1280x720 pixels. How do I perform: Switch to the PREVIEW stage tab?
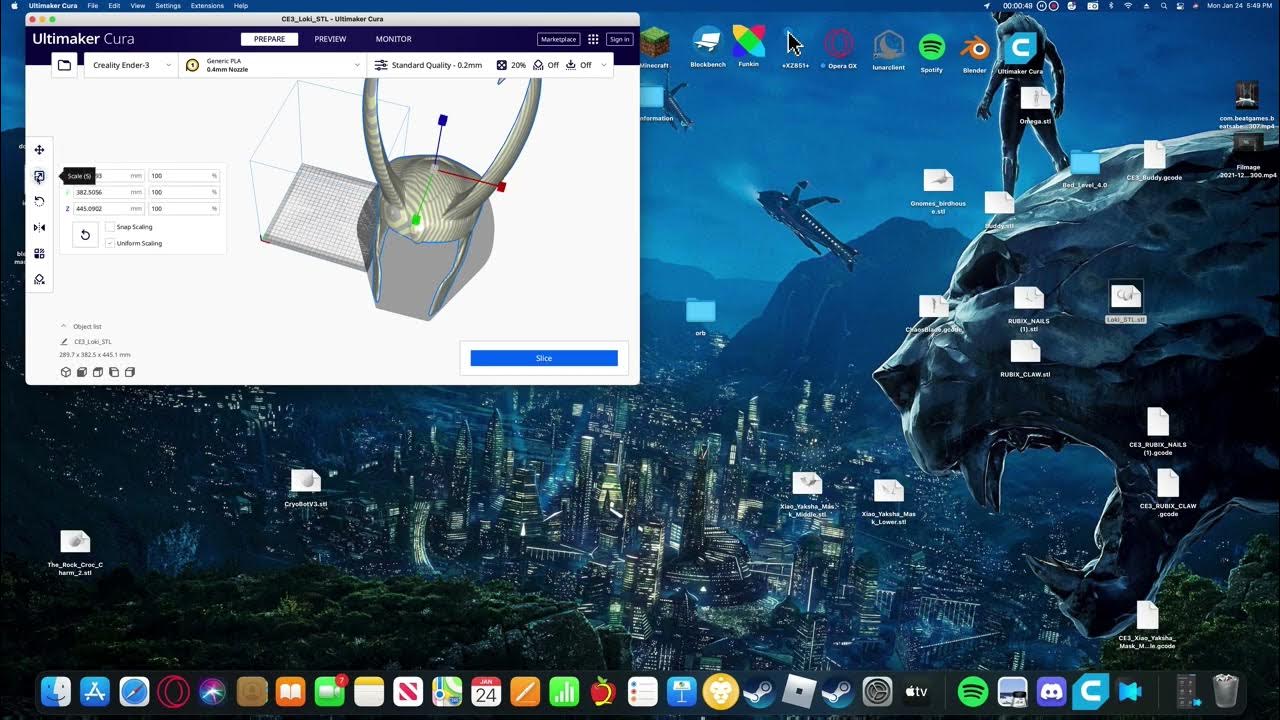click(330, 39)
